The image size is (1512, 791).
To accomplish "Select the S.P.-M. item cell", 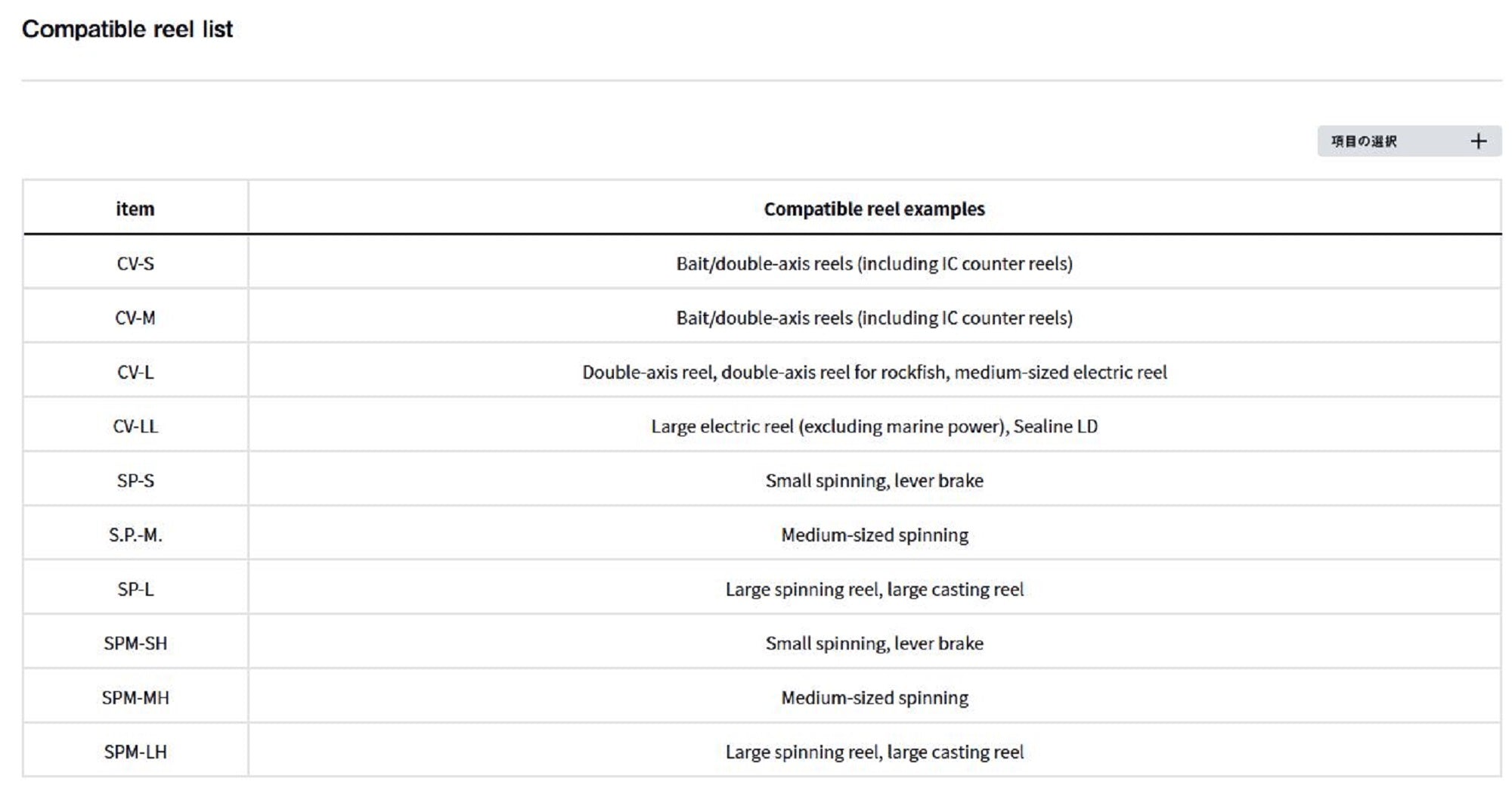I will pos(135,535).
